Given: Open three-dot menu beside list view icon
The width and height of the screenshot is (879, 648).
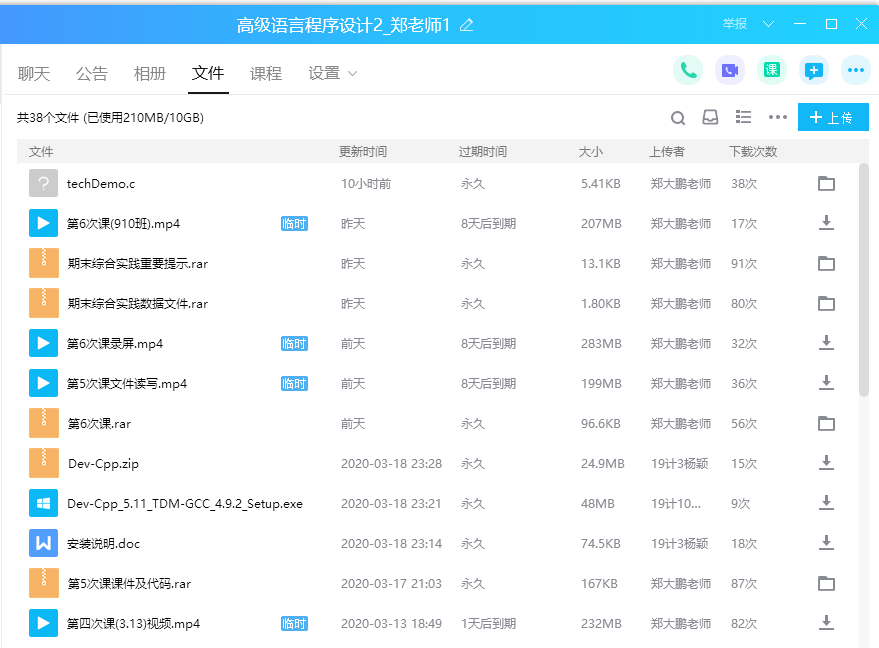Looking at the screenshot, I should pos(778,117).
